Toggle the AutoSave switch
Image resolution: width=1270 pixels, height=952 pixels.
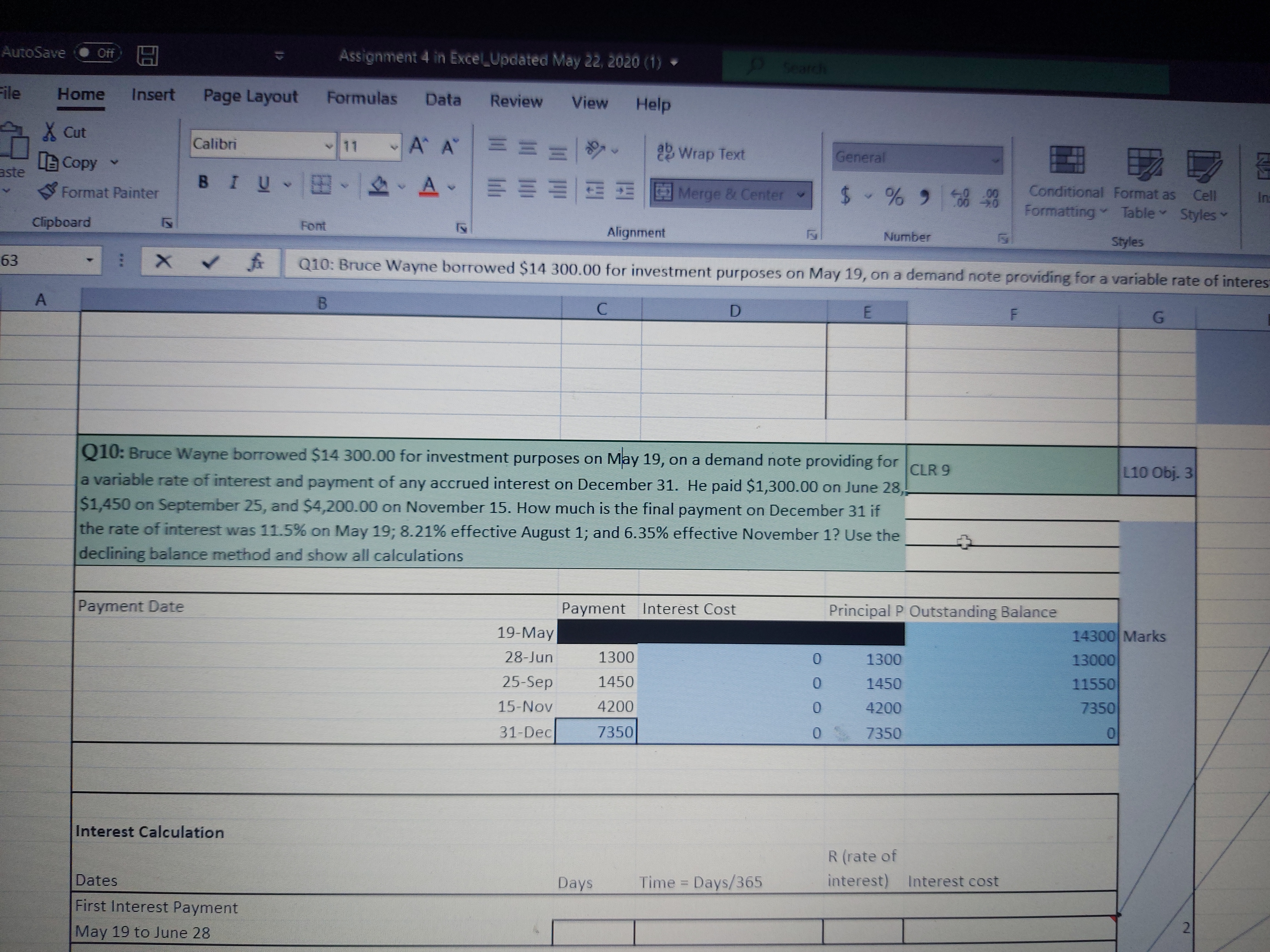(98, 53)
